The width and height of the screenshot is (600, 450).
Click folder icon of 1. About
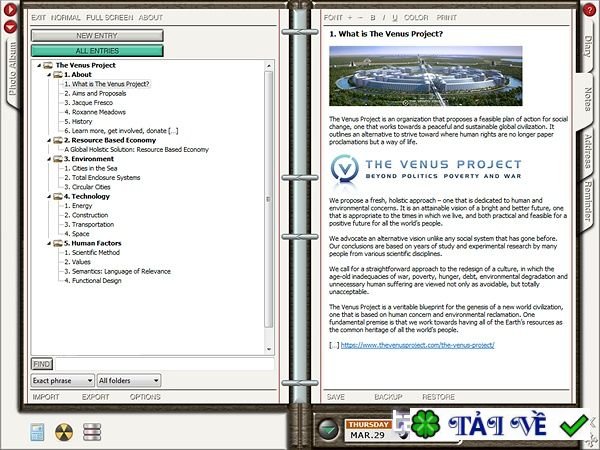(58, 75)
